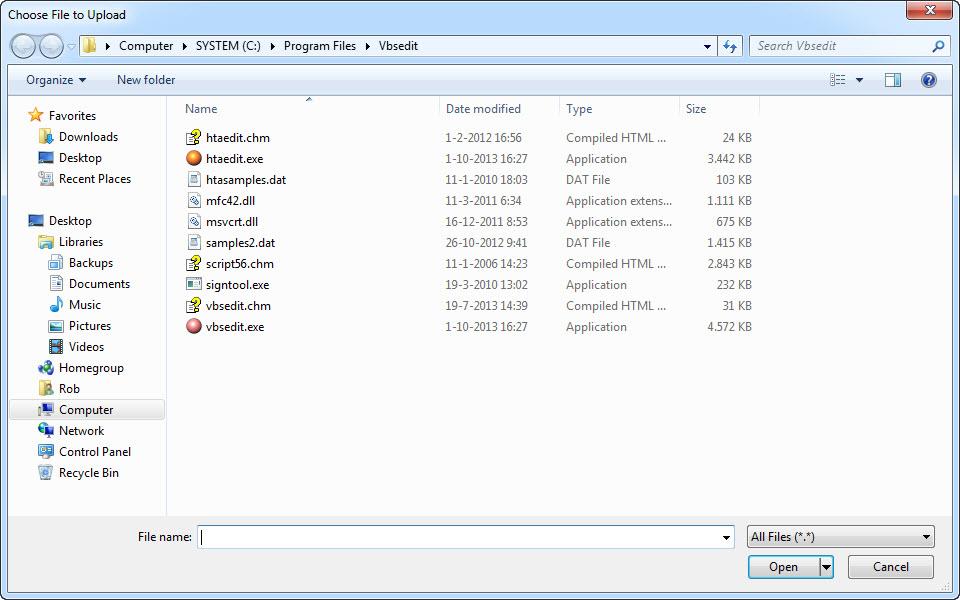
Task: Click the Downloads folder icon in Favorites
Action: [x=45, y=137]
